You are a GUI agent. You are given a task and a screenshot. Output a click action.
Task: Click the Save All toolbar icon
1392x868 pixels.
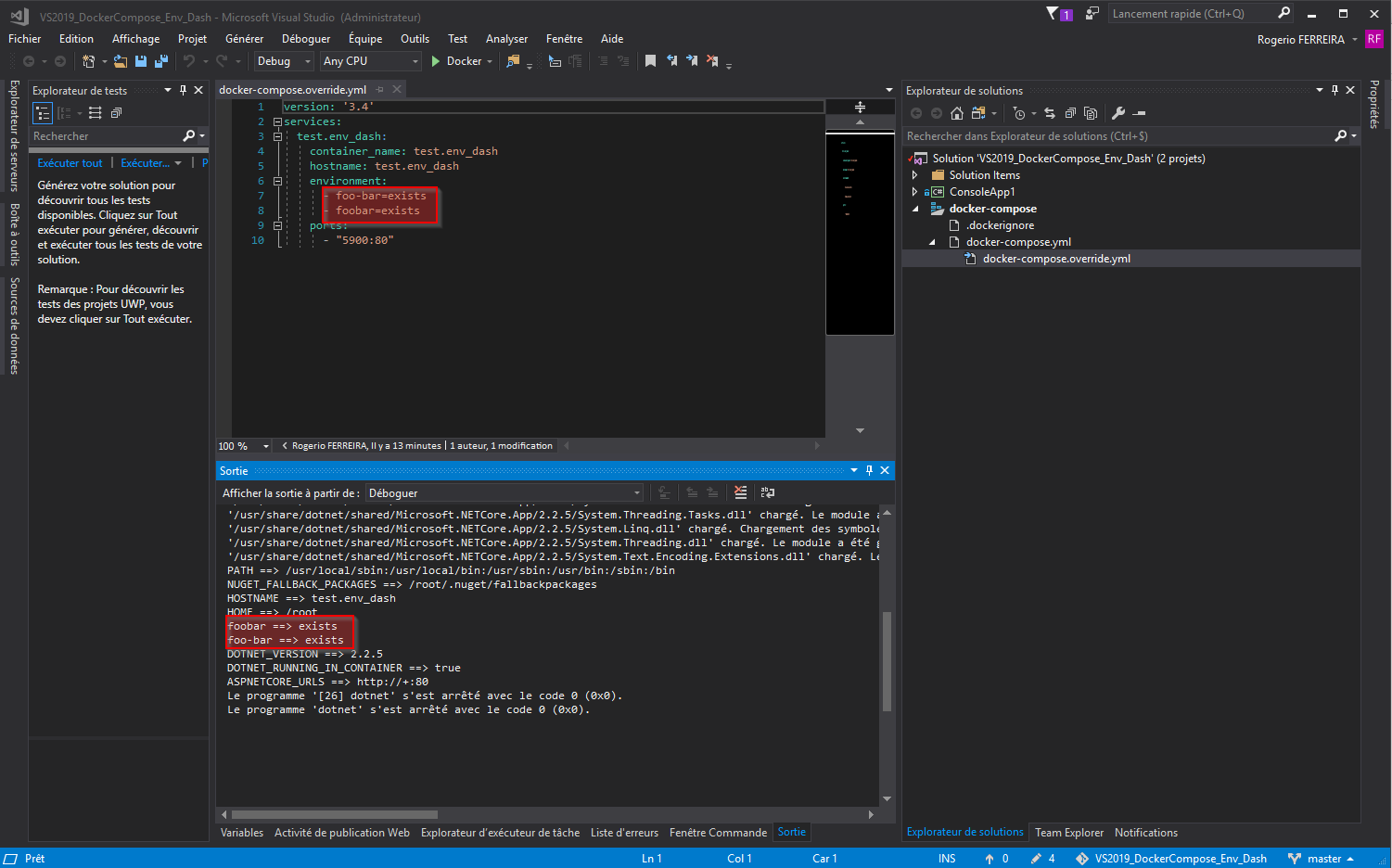161,61
